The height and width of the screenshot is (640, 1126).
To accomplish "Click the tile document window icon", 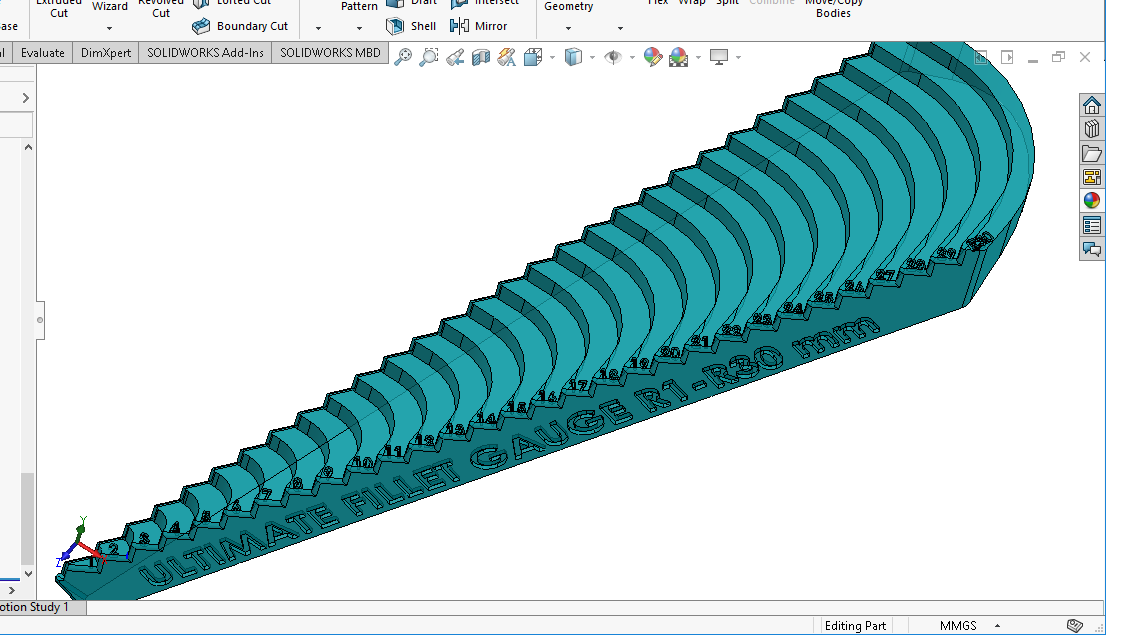I will pos(981,57).
